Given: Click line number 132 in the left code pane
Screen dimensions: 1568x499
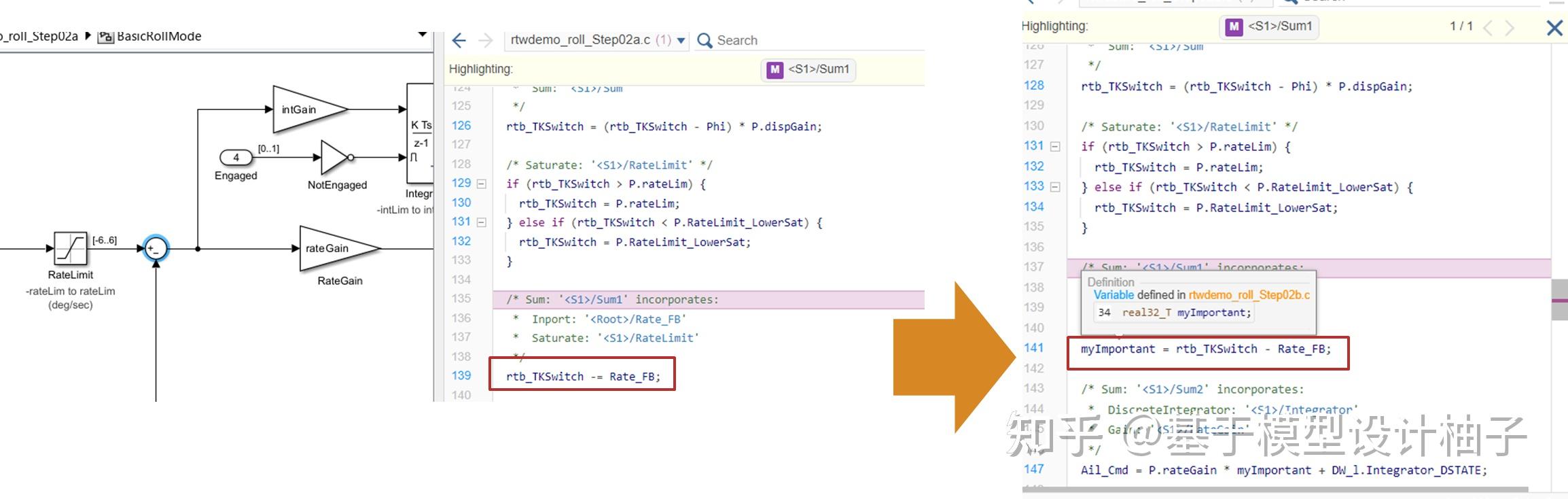Looking at the screenshot, I should pyautogui.click(x=461, y=241).
